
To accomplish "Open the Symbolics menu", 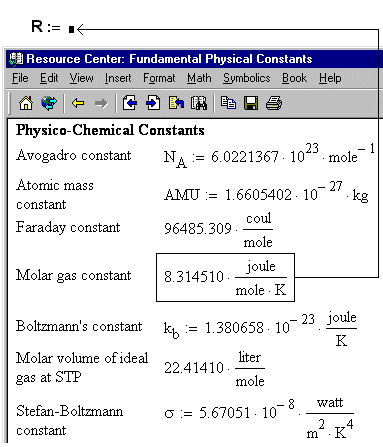I will click(x=247, y=78).
